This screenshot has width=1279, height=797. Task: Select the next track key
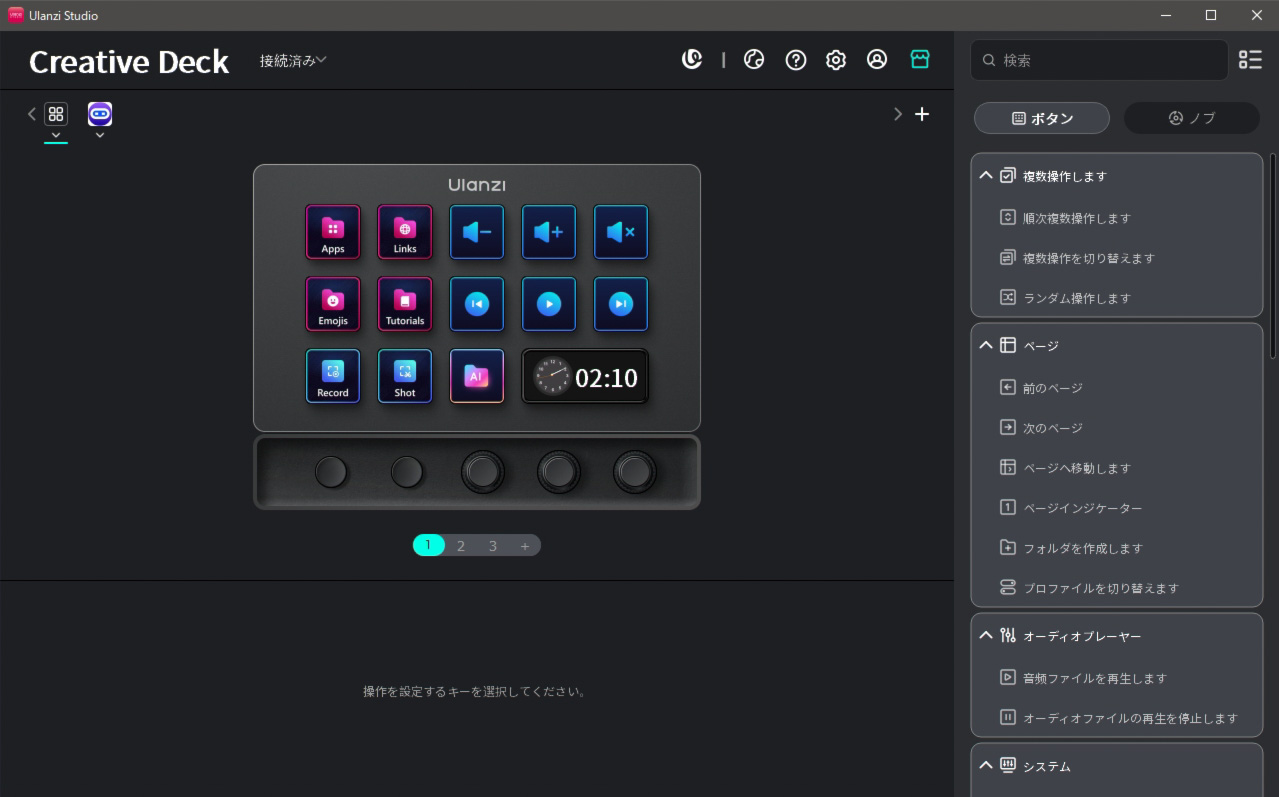point(621,304)
